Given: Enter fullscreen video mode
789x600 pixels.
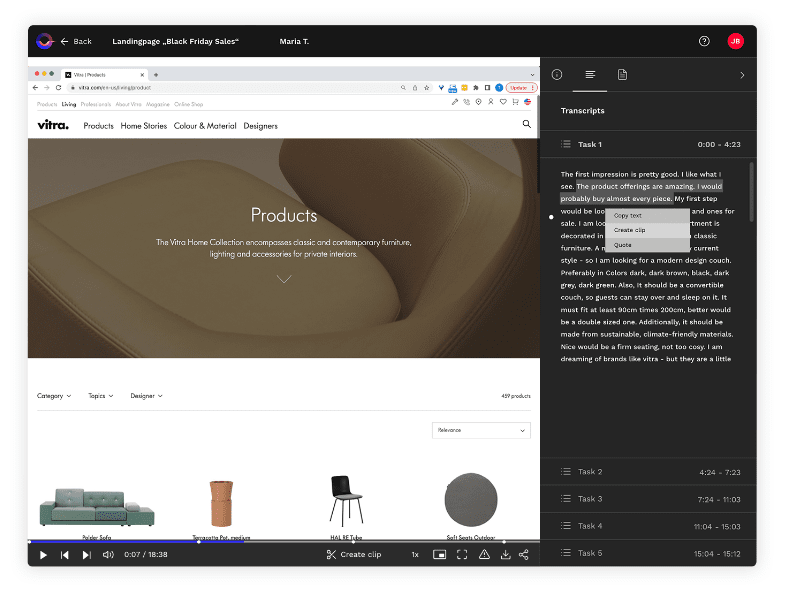Looking at the screenshot, I should [x=462, y=554].
